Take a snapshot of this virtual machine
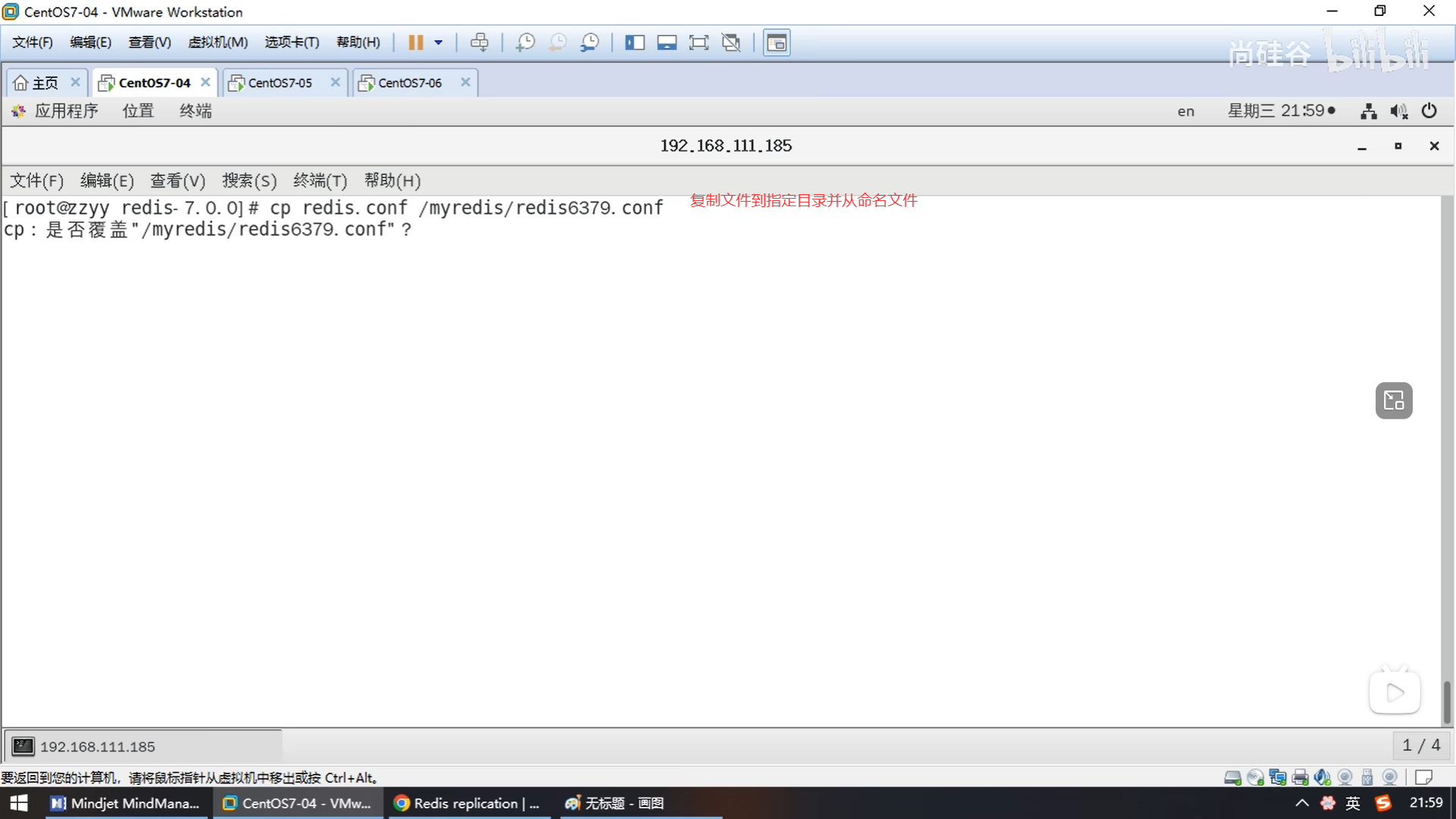The height and width of the screenshot is (819, 1456). [x=525, y=42]
